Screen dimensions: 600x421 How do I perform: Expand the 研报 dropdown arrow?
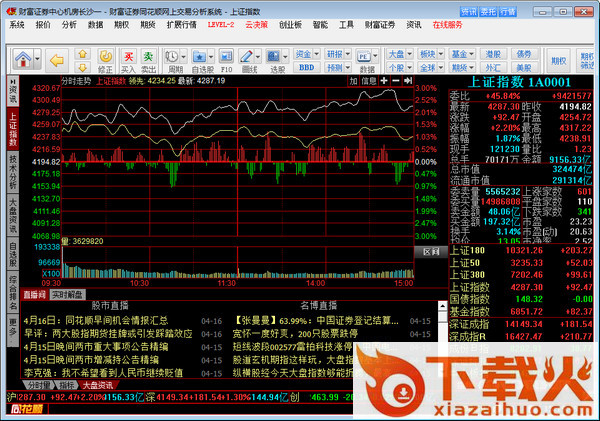[x=348, y=54]
